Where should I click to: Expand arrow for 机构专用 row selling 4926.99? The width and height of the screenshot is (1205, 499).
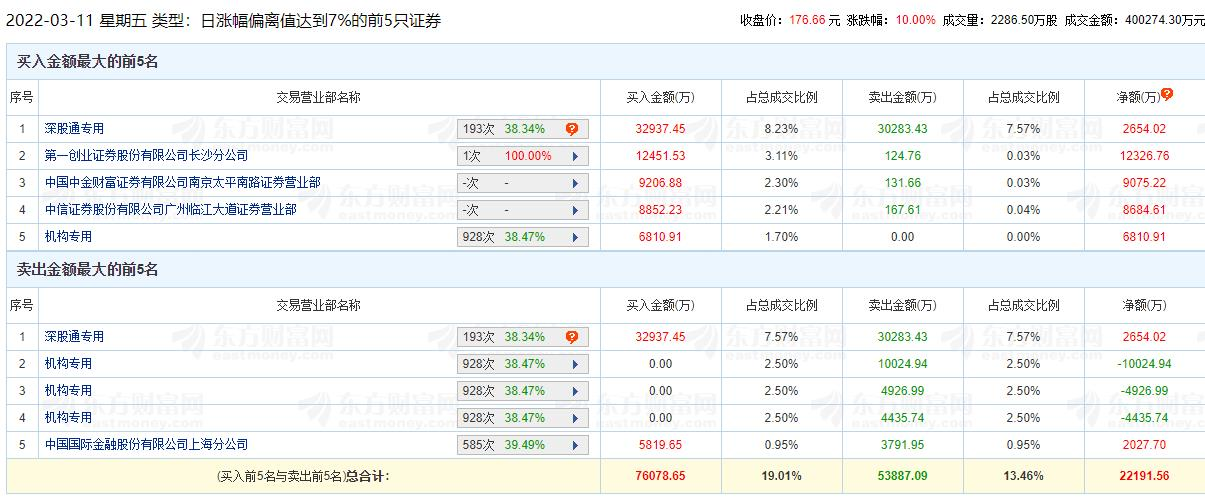click(575, 391)
